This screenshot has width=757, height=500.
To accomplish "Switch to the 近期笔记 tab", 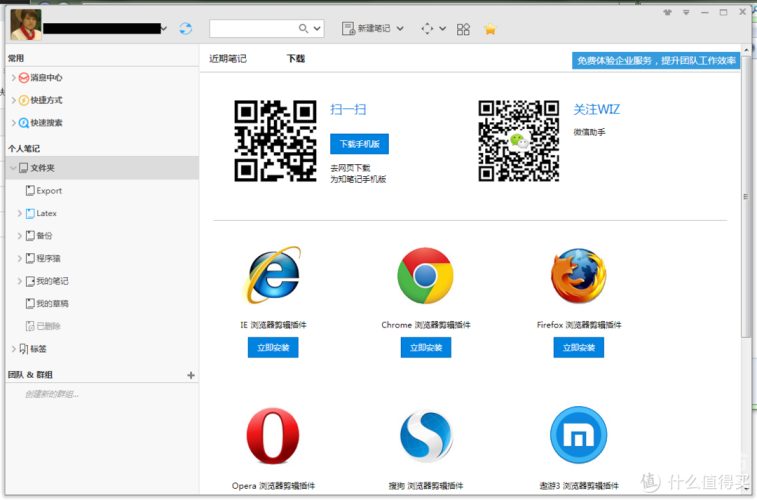I will coord(227,59).
